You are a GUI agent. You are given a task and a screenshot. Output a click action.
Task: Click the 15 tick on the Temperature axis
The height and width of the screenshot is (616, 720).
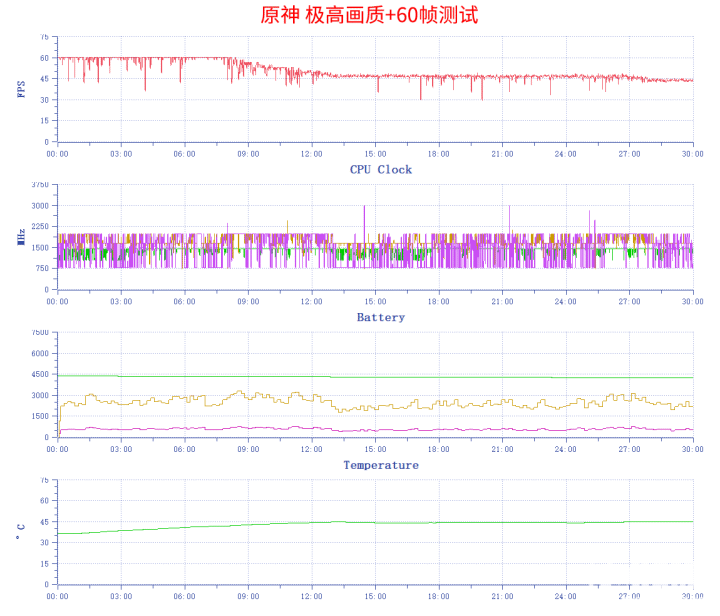[44, 564]
